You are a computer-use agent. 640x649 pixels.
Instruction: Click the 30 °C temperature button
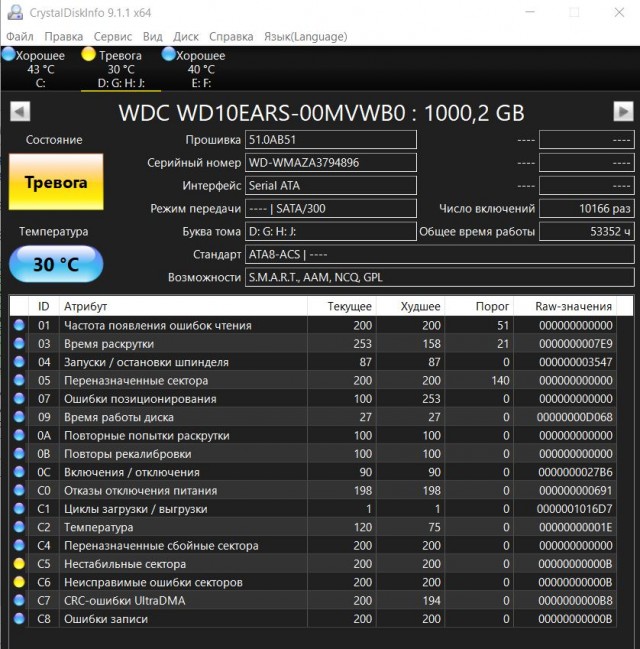click(56, 264)
